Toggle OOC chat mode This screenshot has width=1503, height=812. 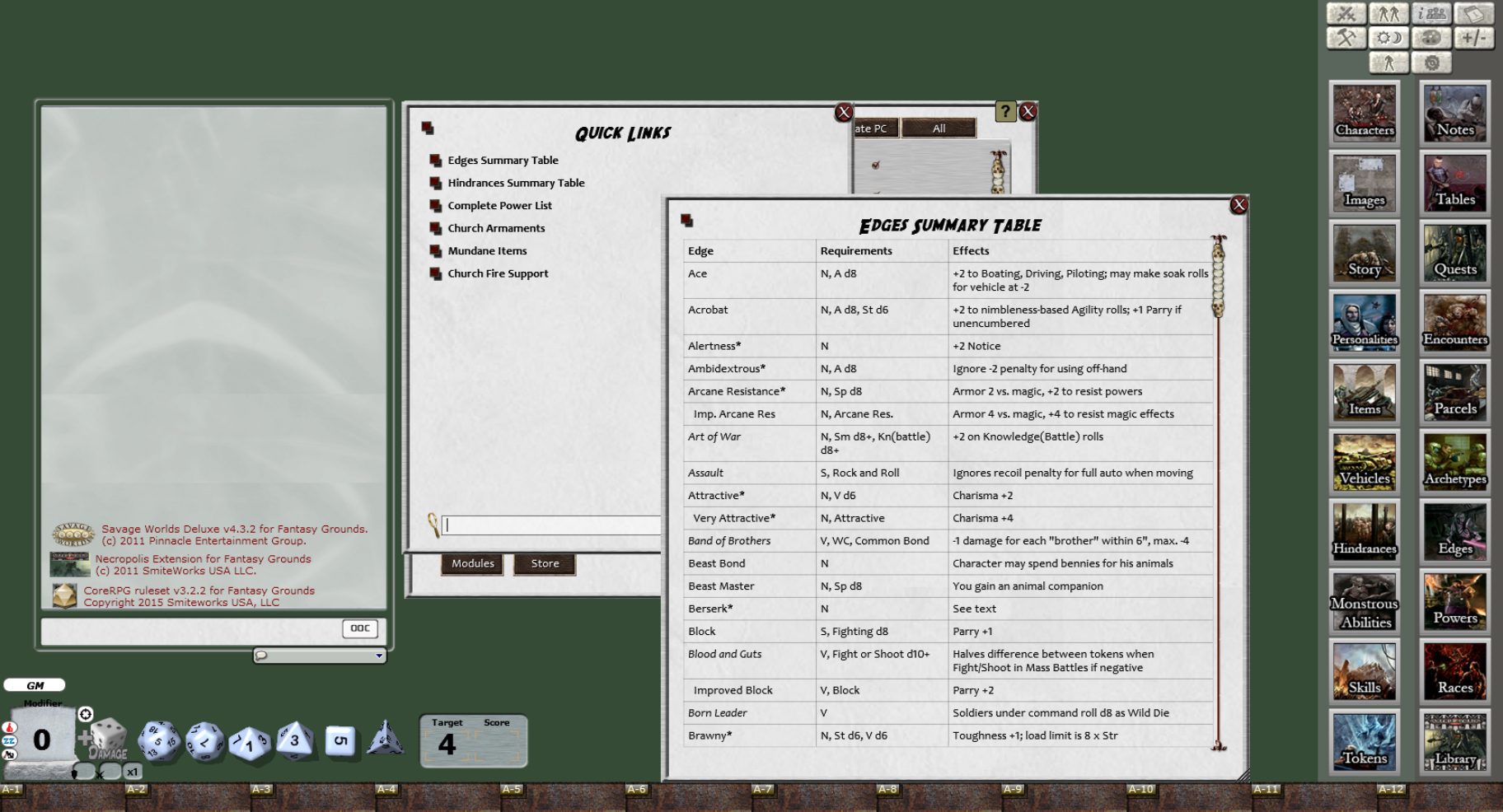pyautogui.click(x=359, y=628)
